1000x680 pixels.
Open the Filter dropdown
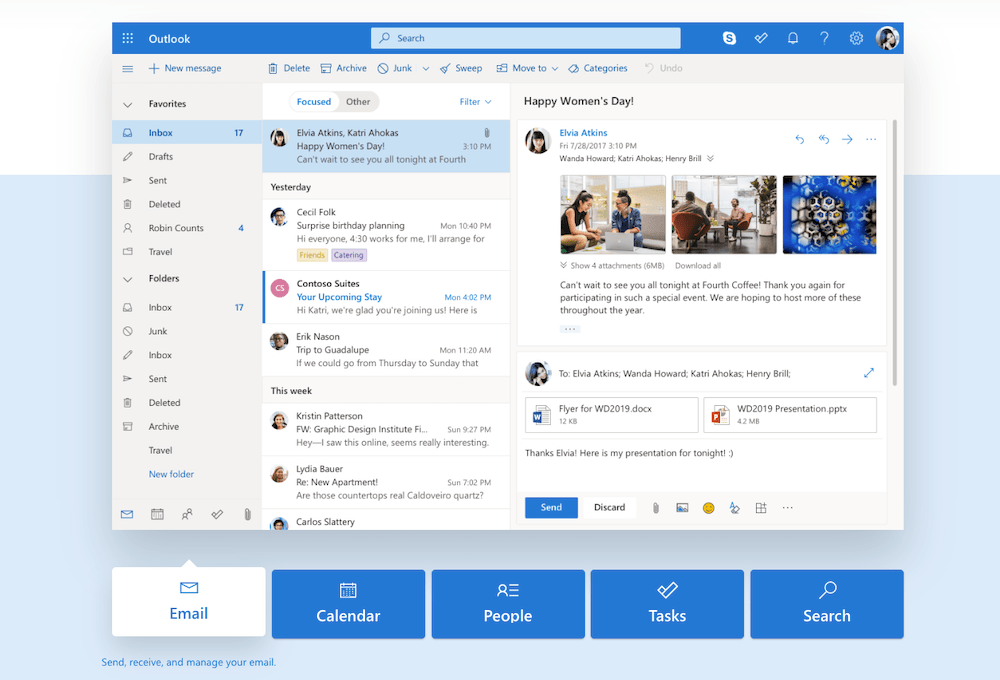(475, 102)
